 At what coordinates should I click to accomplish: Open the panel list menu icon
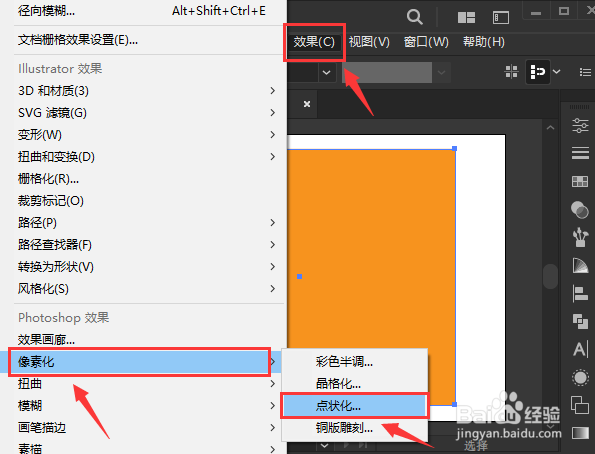(585, 72)
